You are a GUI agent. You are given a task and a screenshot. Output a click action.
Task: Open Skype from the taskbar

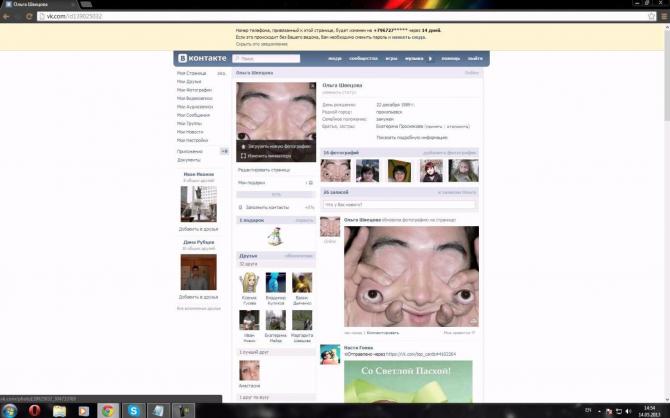[134, 410]
